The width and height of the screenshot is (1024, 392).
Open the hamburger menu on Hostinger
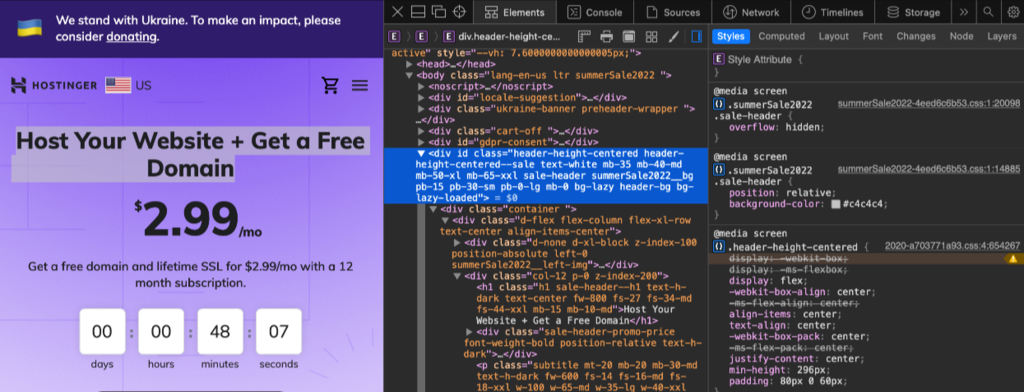(360, 85)
